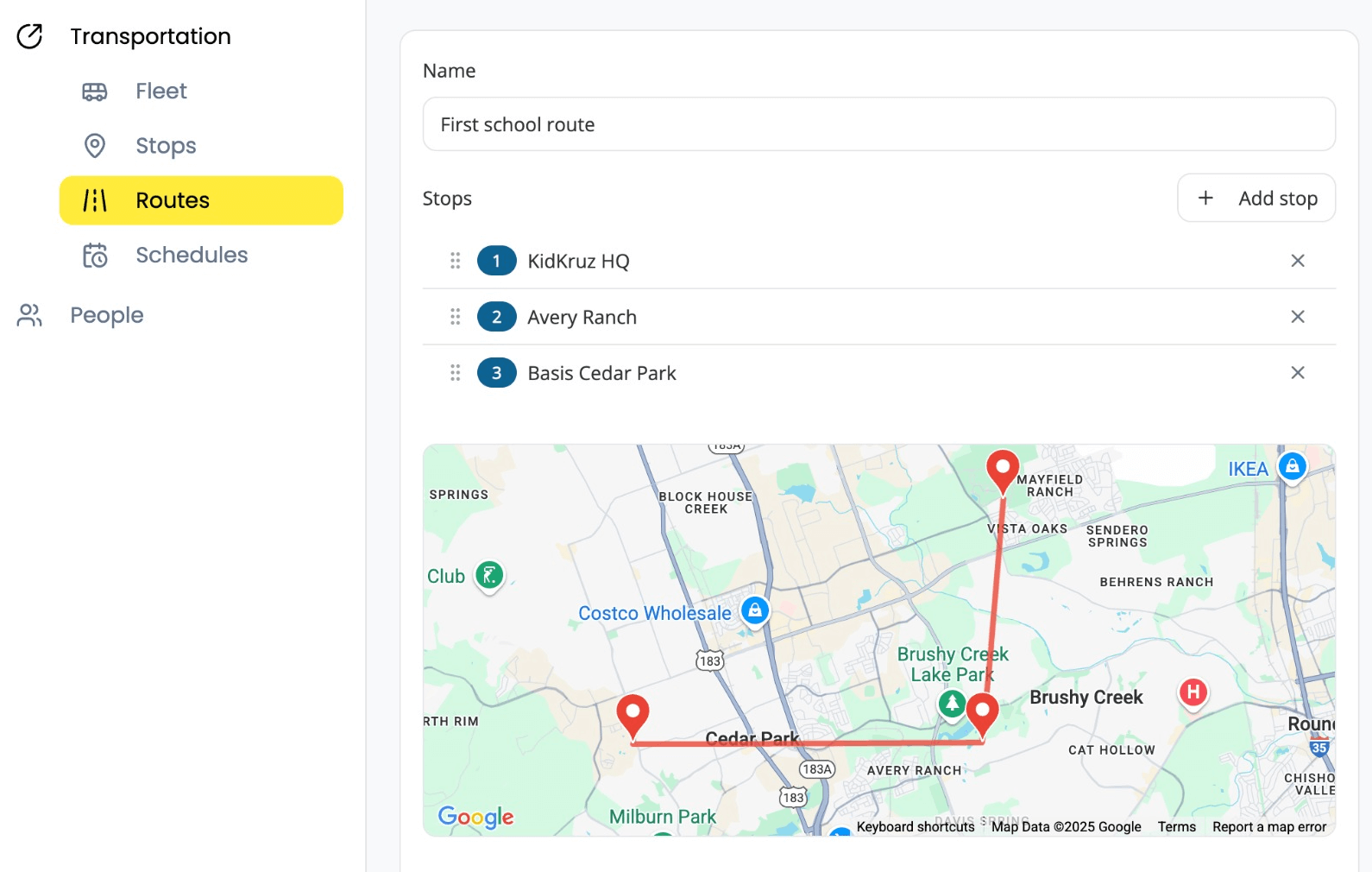Click drag handle beside Avery Ranch
The height and width of the screenshot is (872, 1372).
pyautogui.click(x=456, y=317)
